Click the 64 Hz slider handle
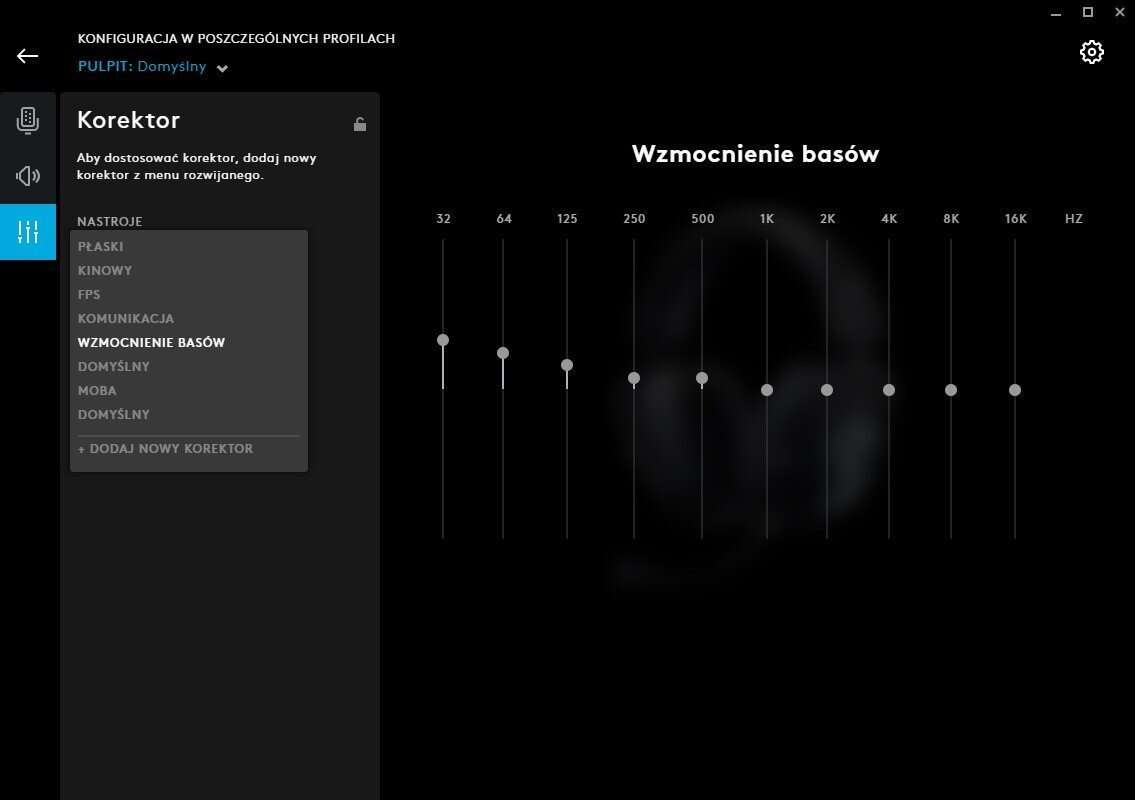 [503, 353]
